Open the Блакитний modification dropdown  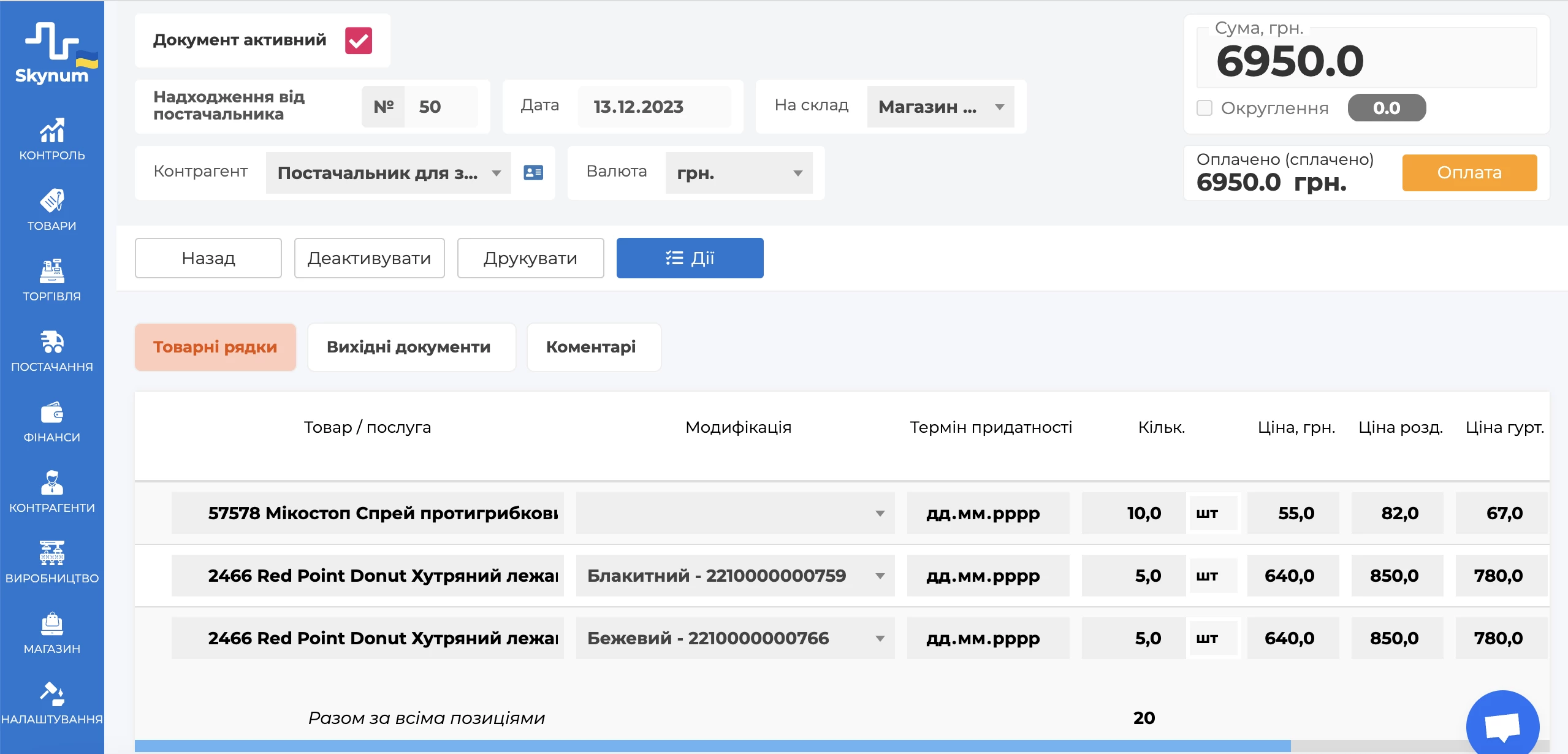tap(735, 576)
